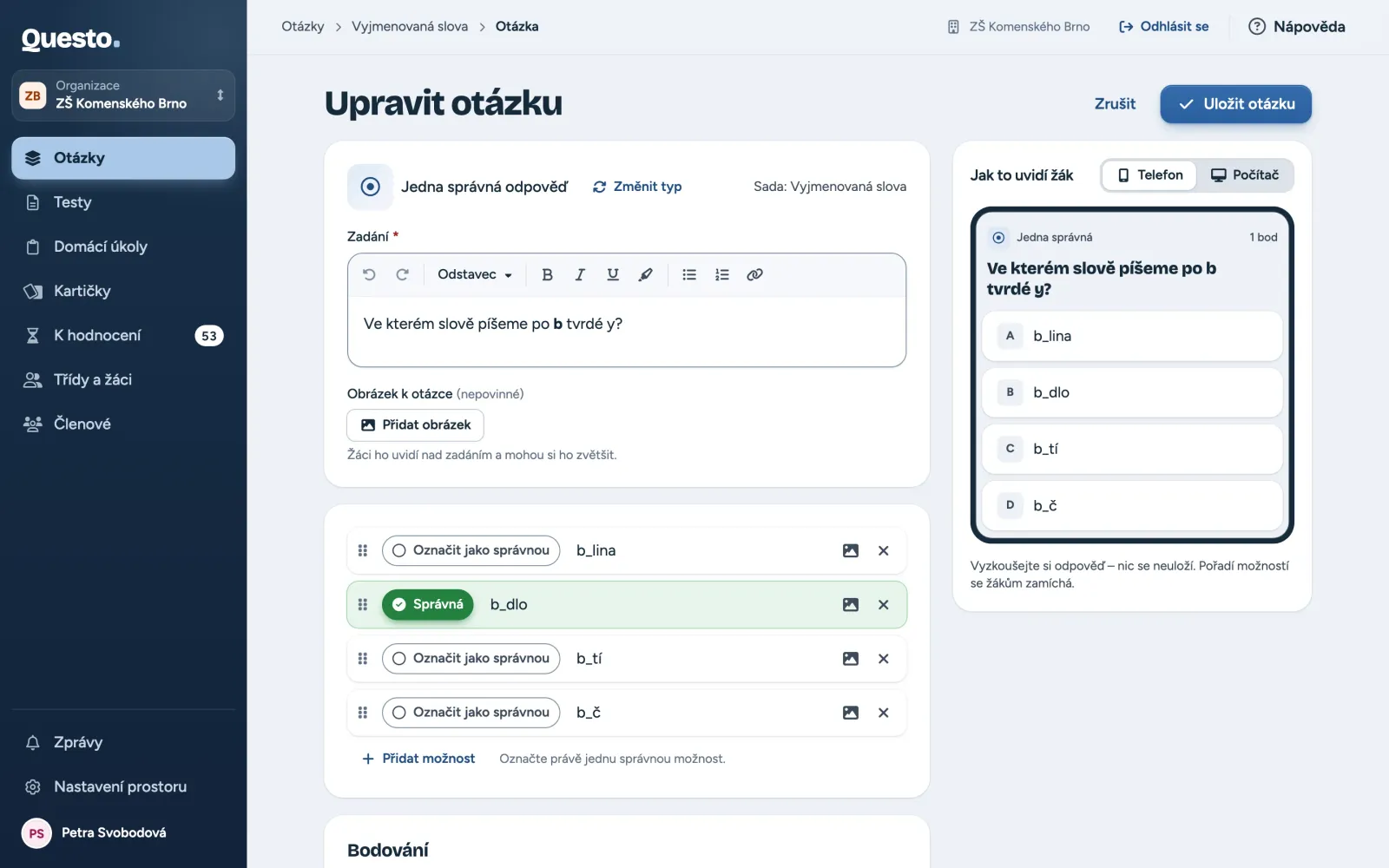
Task: Apply bold formatting in the editor
Action: (x=547, y=274)
